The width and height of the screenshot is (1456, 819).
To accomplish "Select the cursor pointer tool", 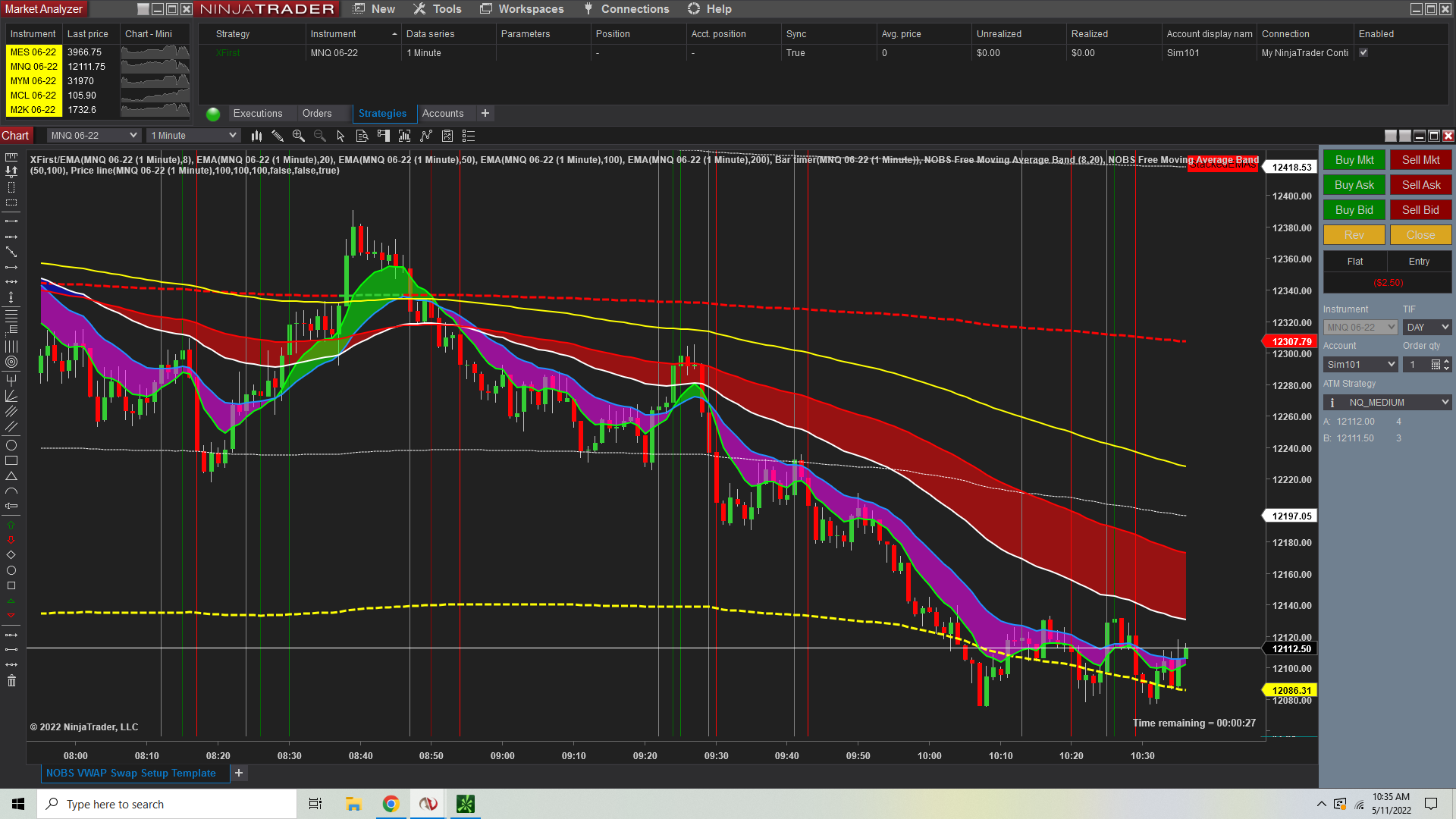I will (x=340, y=136).
